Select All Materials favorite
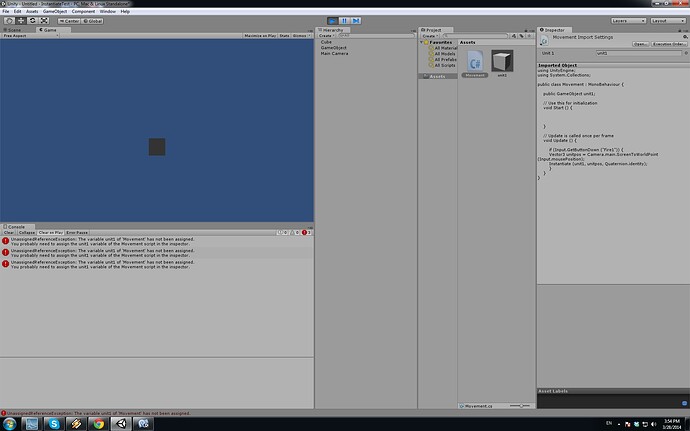 tap(443, 48)
